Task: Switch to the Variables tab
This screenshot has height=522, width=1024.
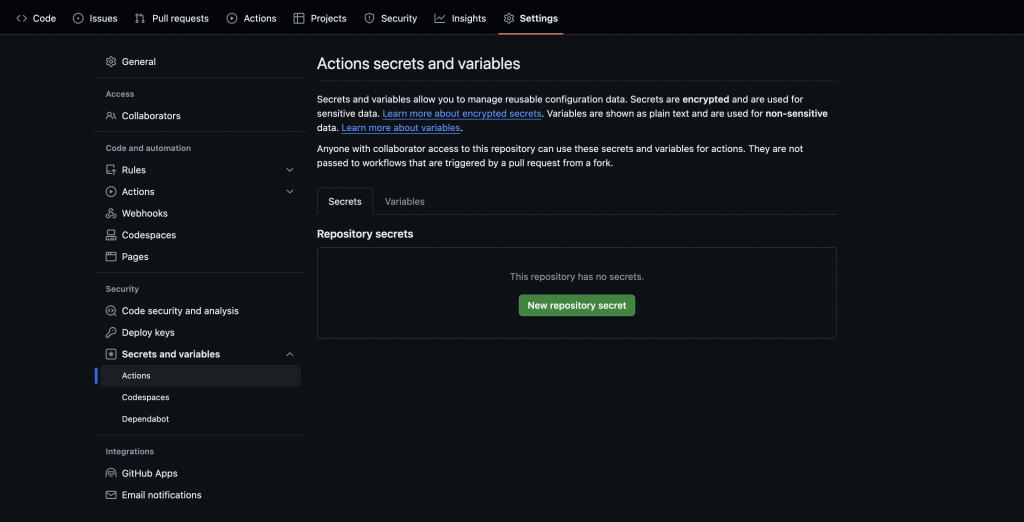Action: (x=404, y=201)
